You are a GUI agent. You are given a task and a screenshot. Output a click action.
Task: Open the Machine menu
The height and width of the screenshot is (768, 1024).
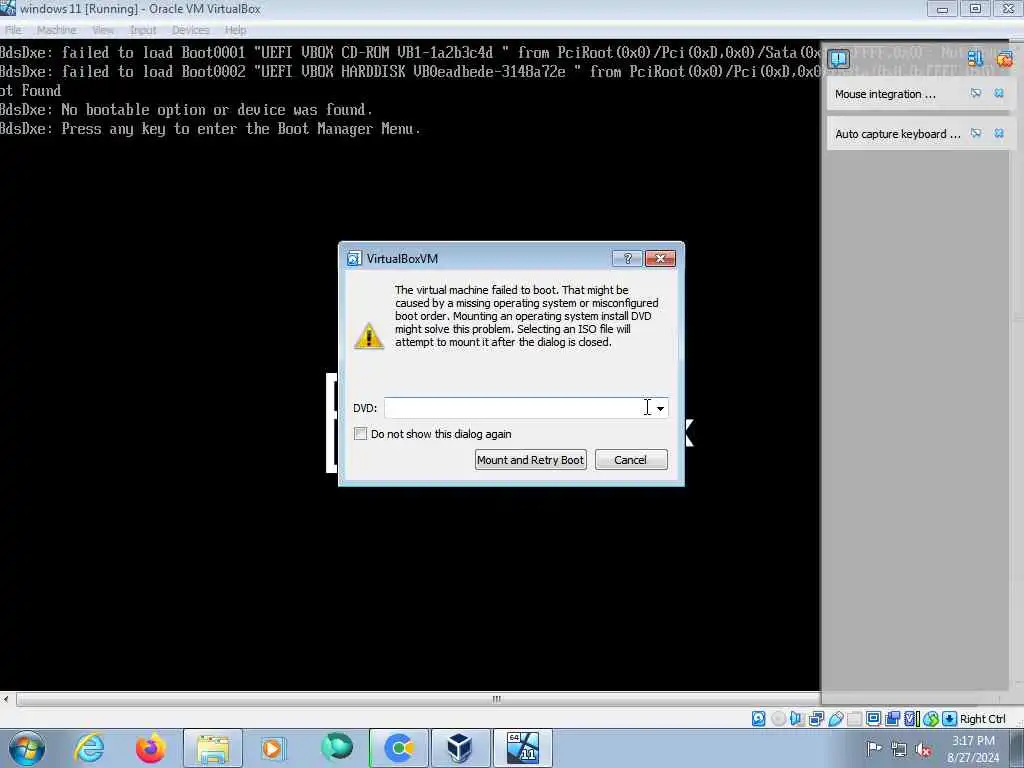[56, 30]
